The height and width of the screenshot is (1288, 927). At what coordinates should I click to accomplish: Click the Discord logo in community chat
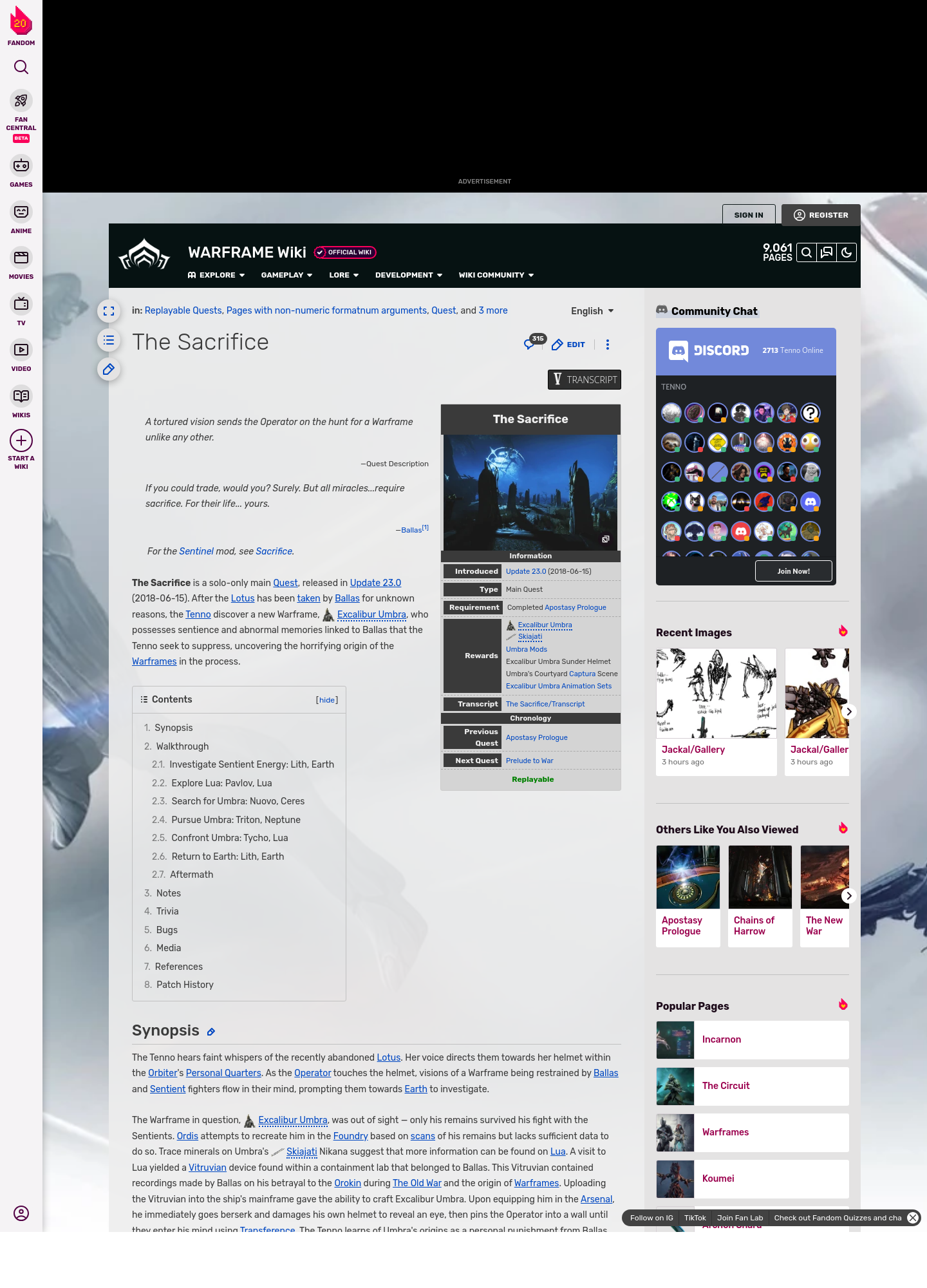[709, 350]
